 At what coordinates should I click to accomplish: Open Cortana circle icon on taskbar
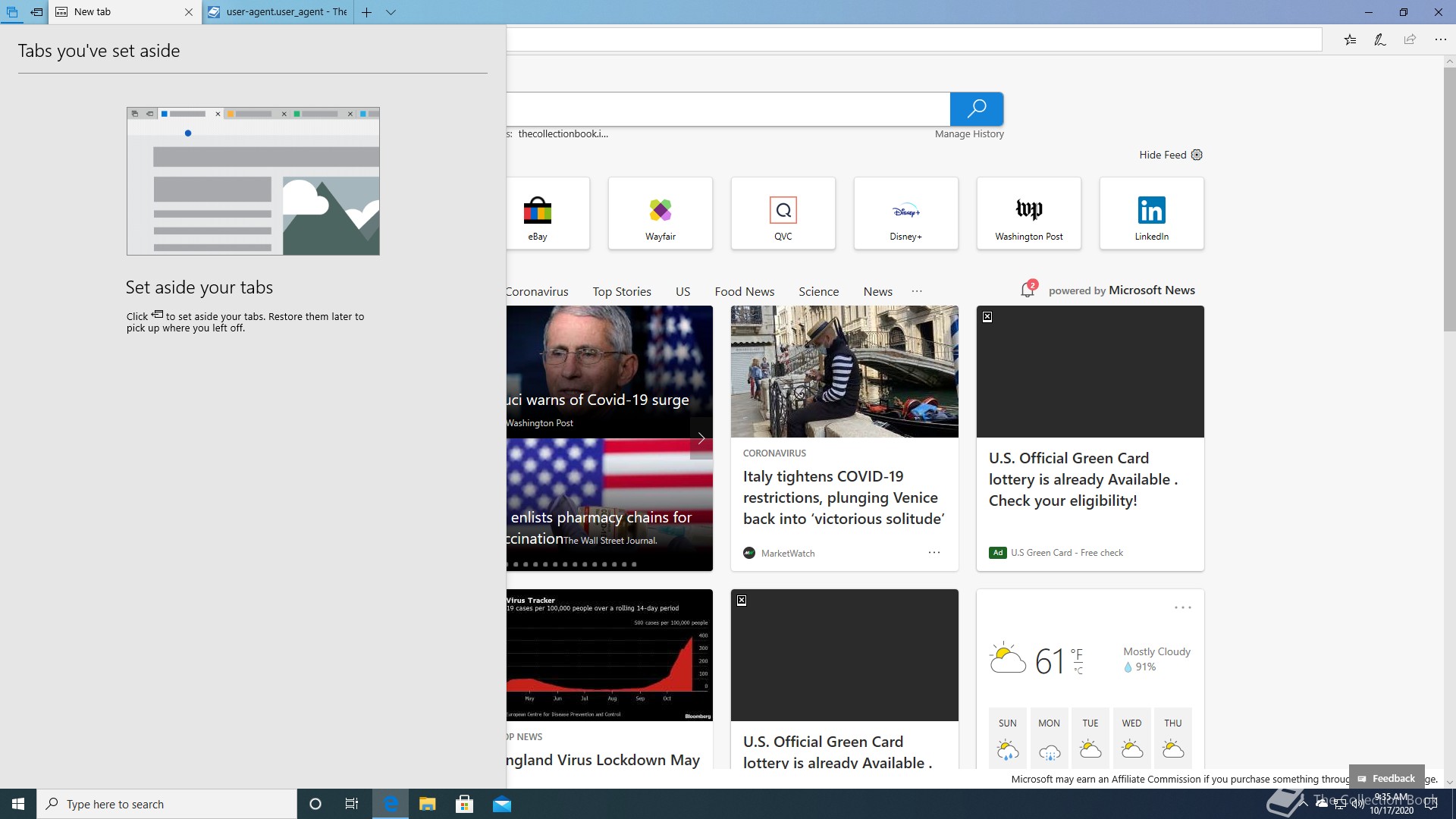pos(315,804)
